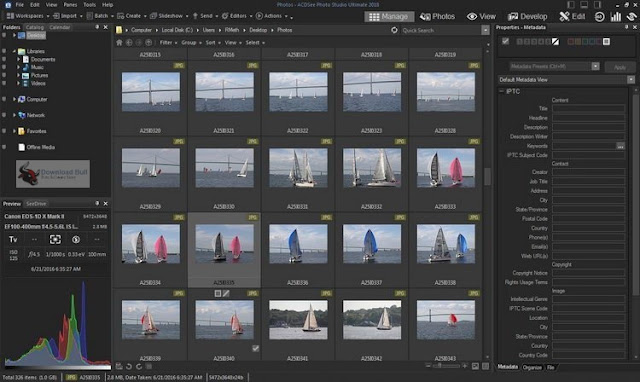640x382 pixels.
Task: Click the Quick Search input field
Action: [x=440, y=30]
